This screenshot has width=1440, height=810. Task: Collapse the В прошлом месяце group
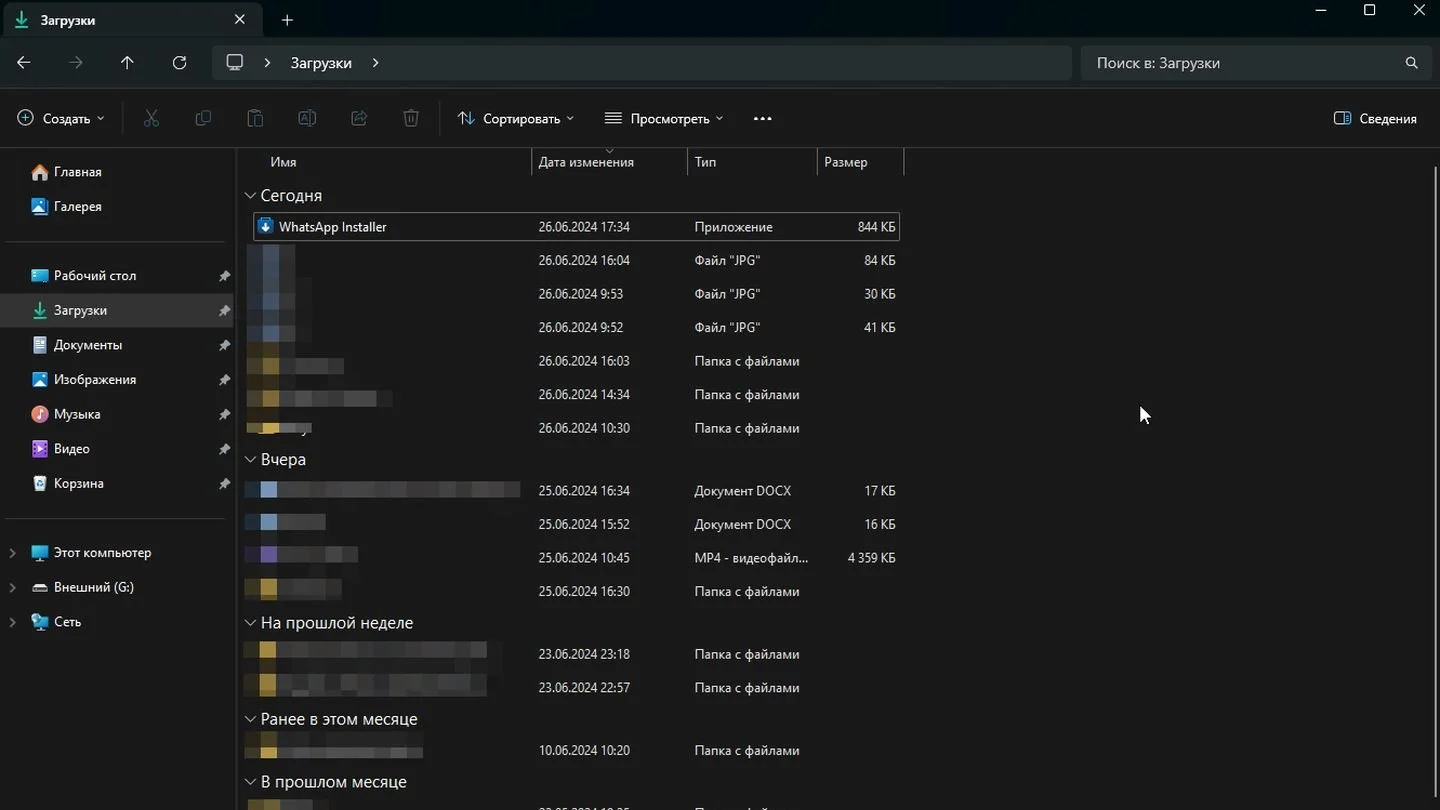point(250,783)
